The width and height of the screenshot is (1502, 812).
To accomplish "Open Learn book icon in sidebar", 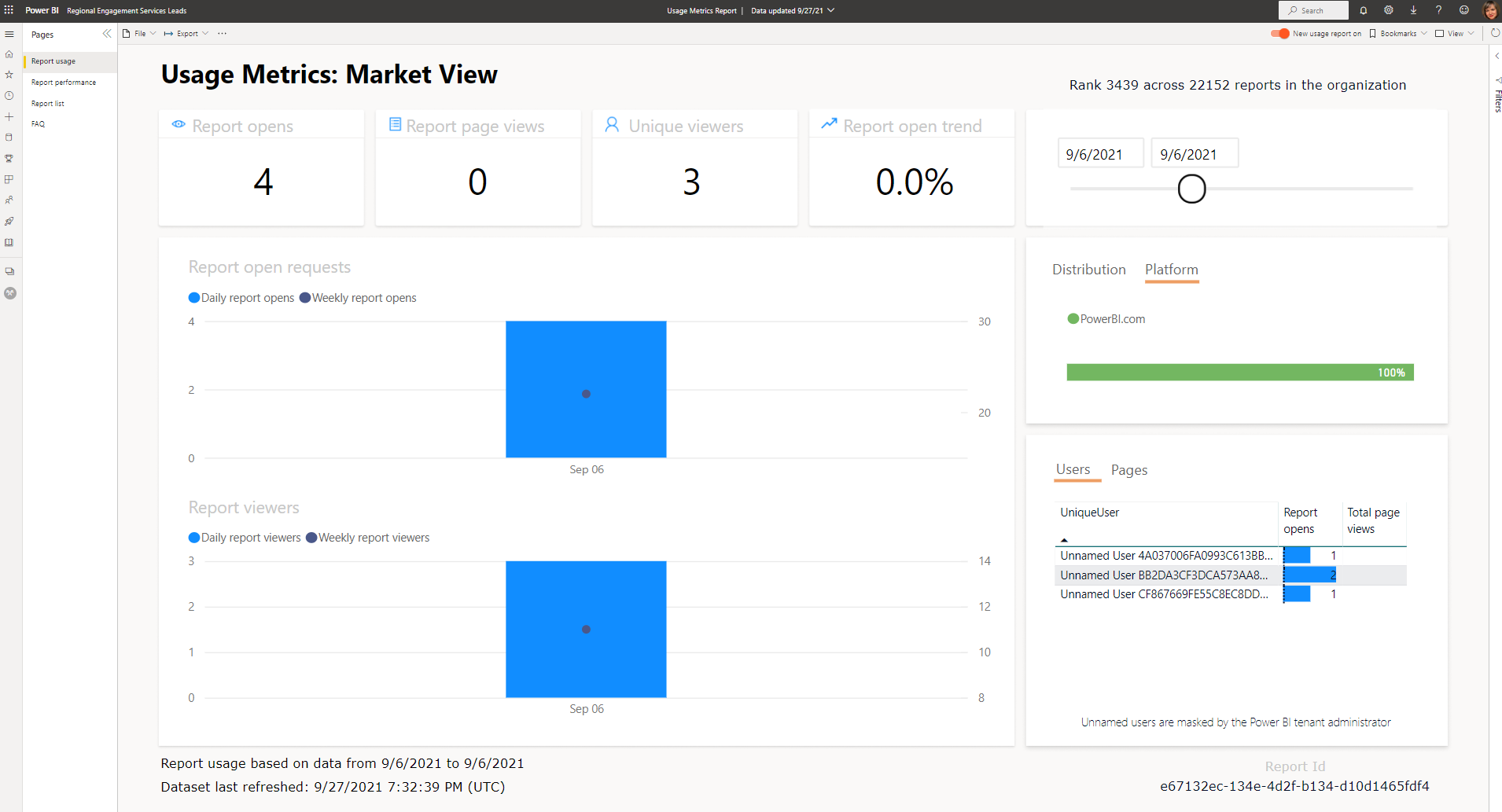I will coord(9,243).
